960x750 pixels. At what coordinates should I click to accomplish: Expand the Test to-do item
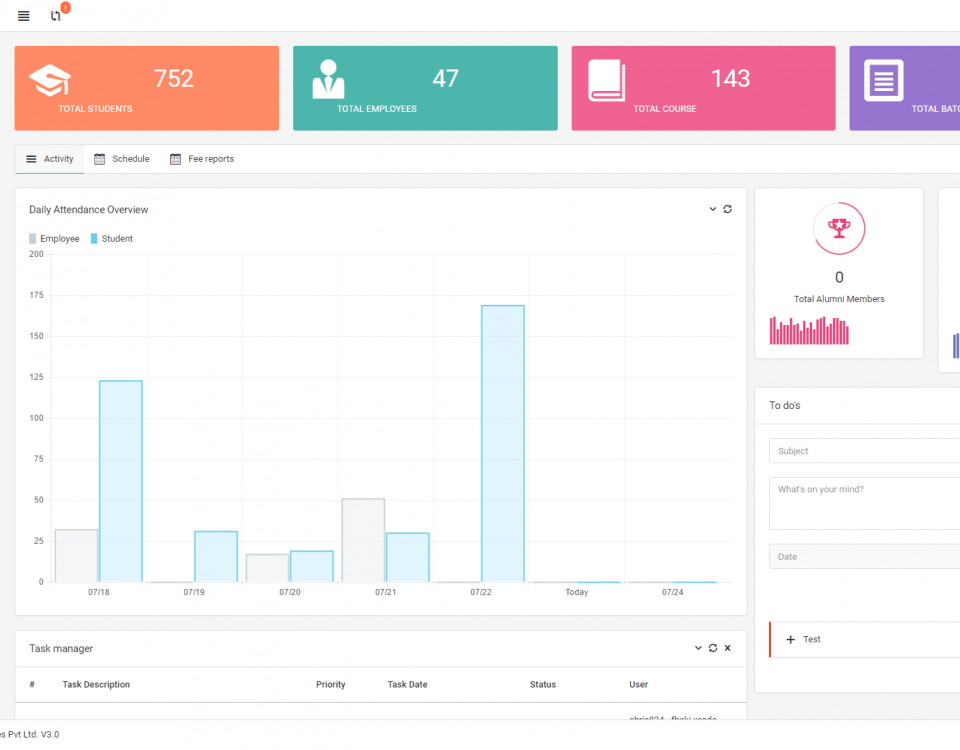791,640
